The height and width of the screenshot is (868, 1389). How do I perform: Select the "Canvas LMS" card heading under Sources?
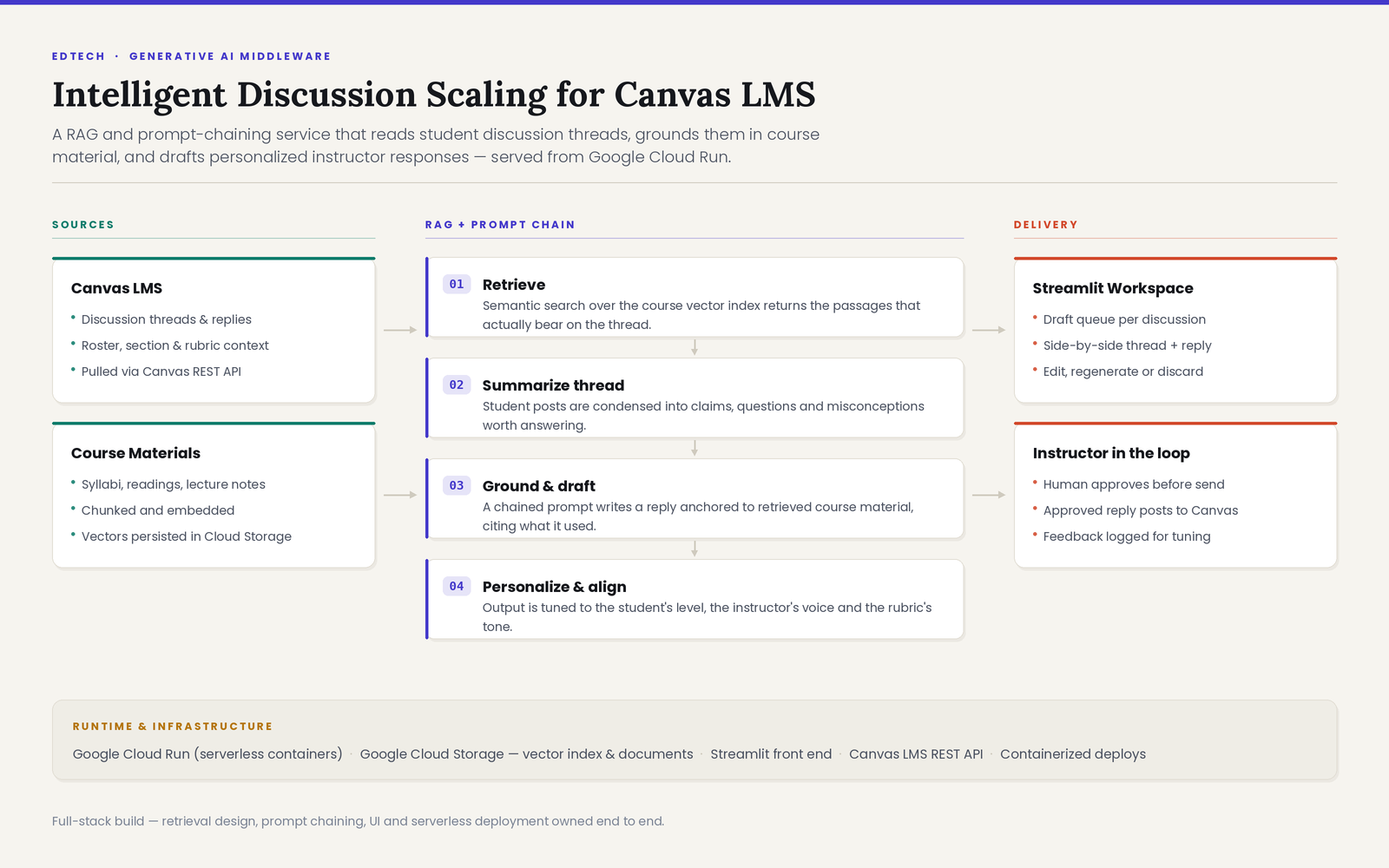pos(116,288)
